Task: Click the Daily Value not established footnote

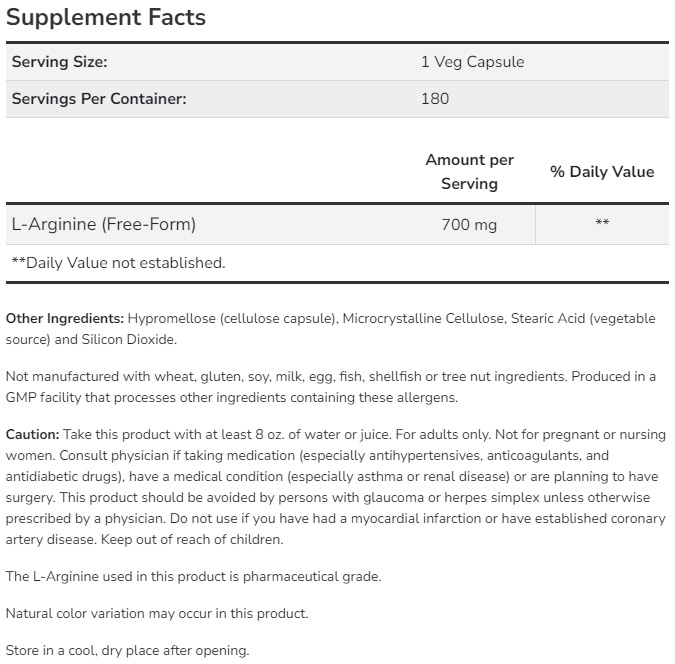Action: [118, 263]
